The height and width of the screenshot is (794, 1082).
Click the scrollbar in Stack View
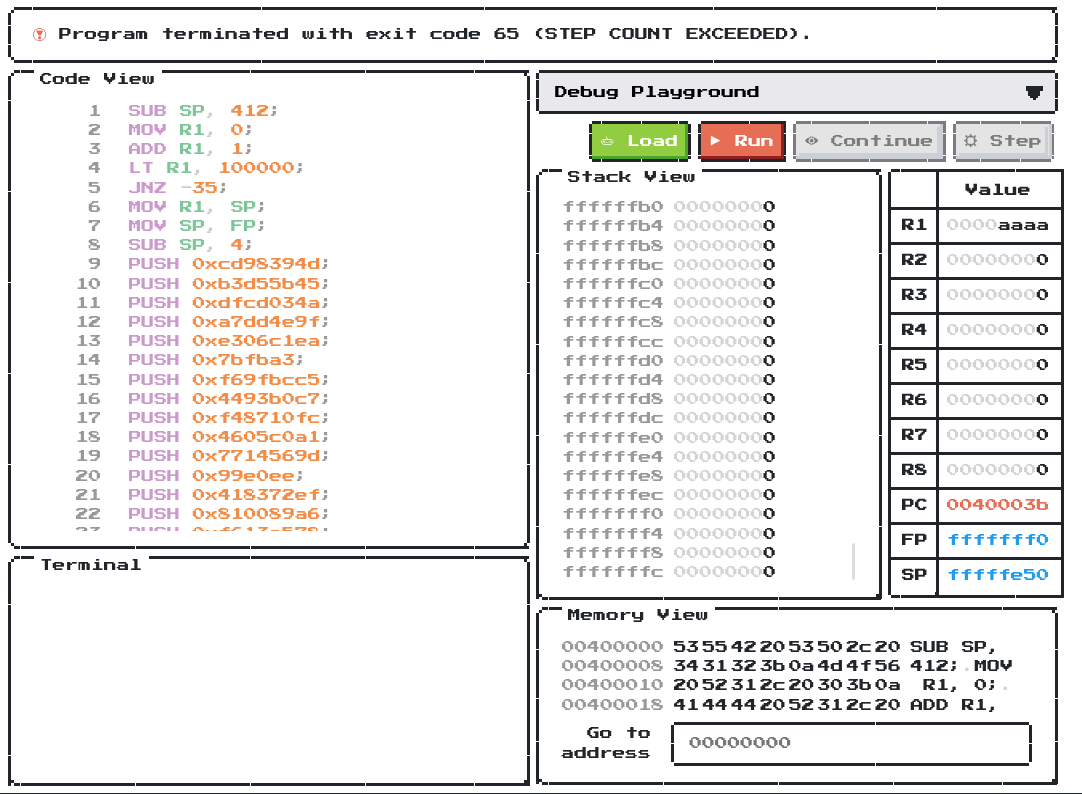(x=854, y=562)
